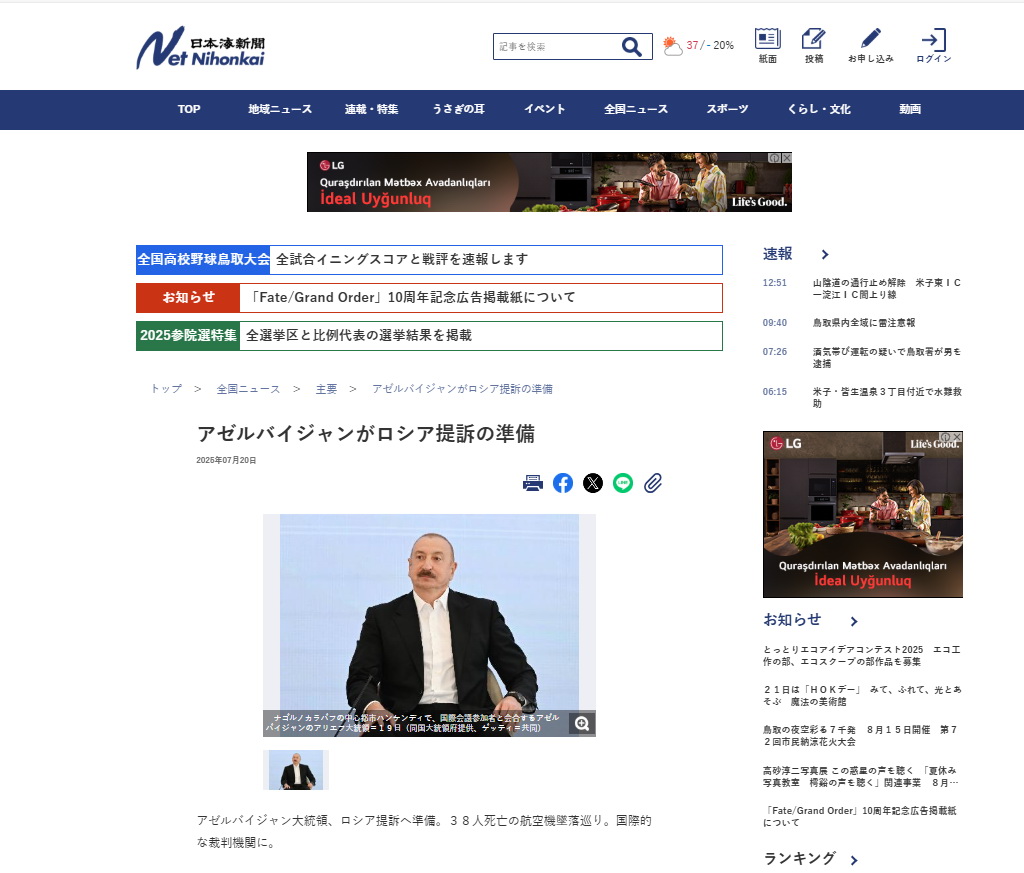Viewport: 1024px width, 873px height.
Task: Print the article using the printer icon
Action: [533, 484]
